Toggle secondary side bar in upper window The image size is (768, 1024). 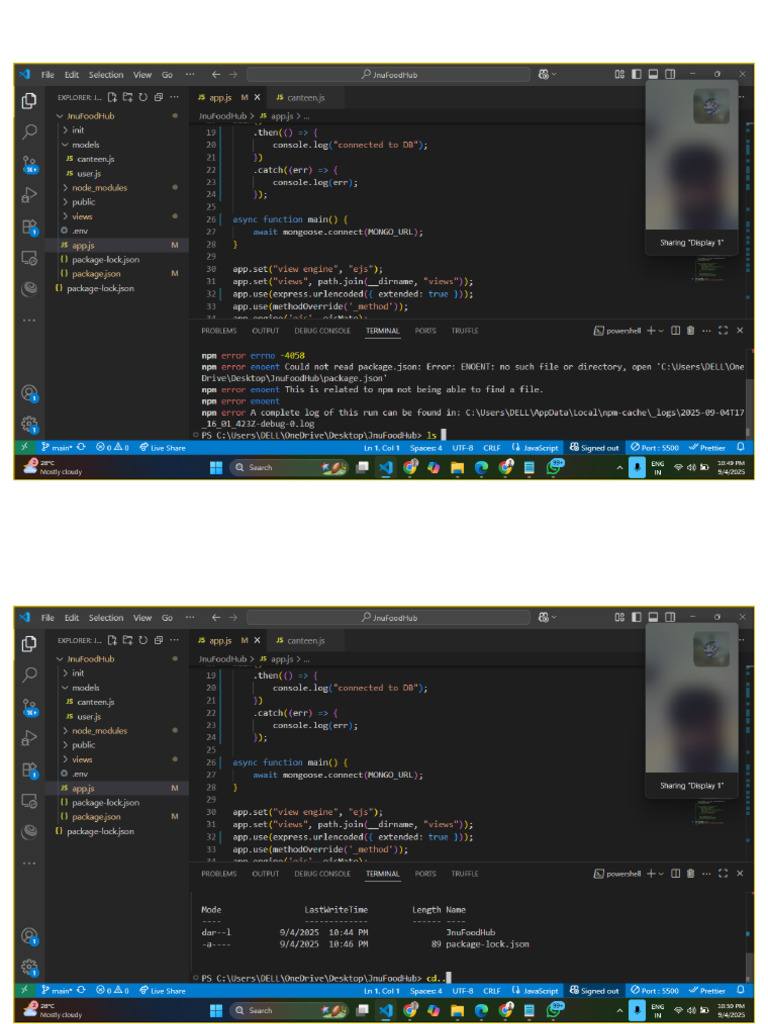point(670,74)
